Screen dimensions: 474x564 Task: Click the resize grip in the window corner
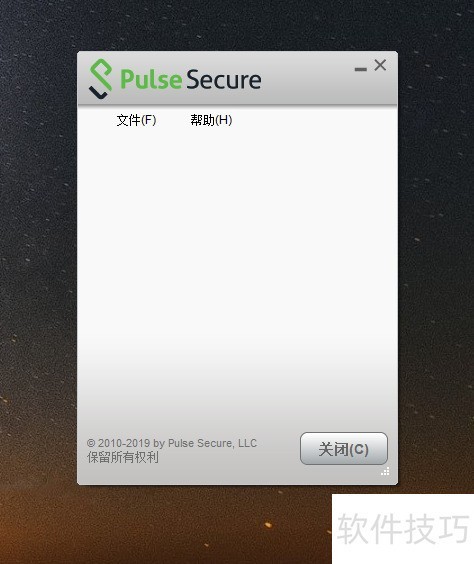385,472
